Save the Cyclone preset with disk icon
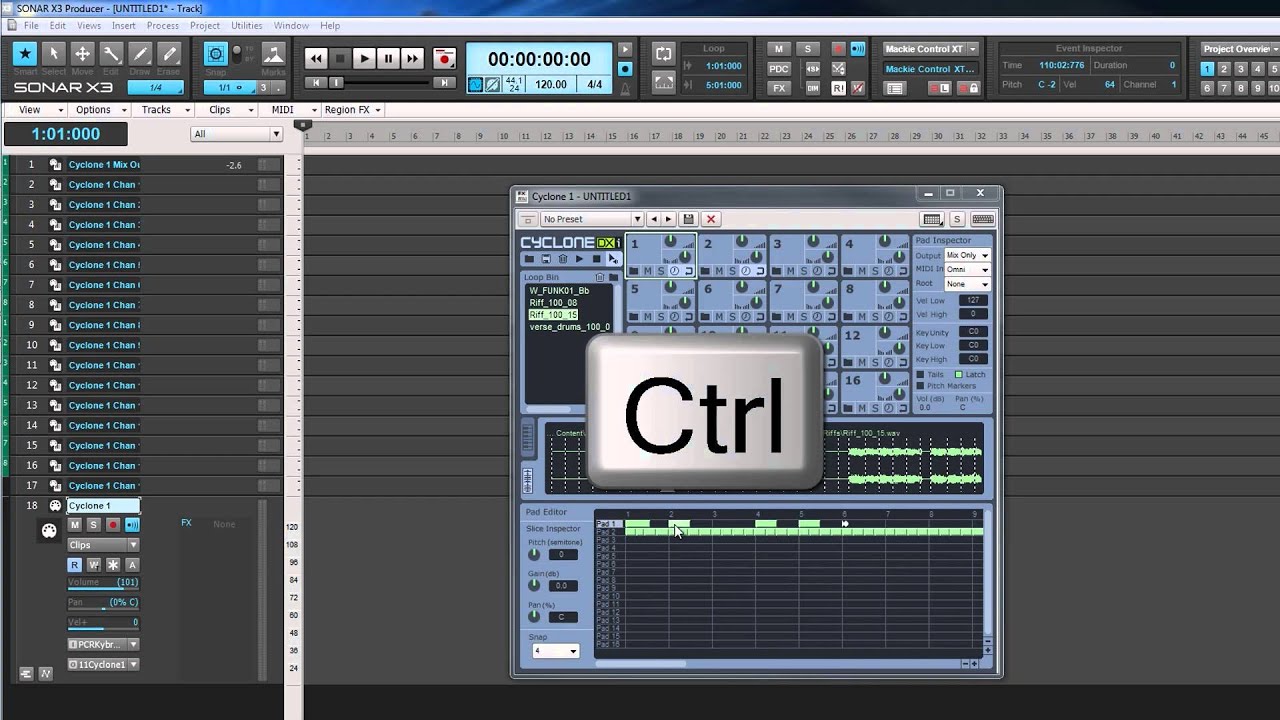1280x720 pixels. [688, 219]
